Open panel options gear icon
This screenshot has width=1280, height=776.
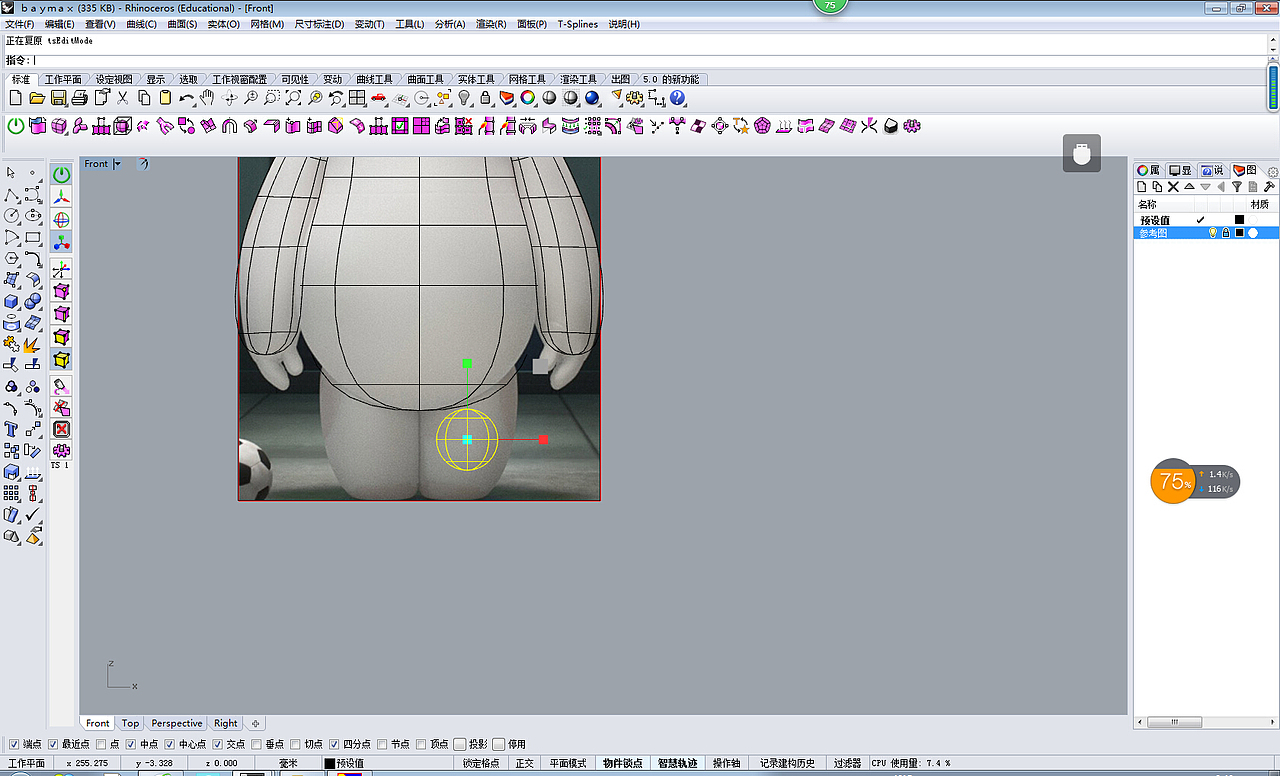tap(1272, 171)
